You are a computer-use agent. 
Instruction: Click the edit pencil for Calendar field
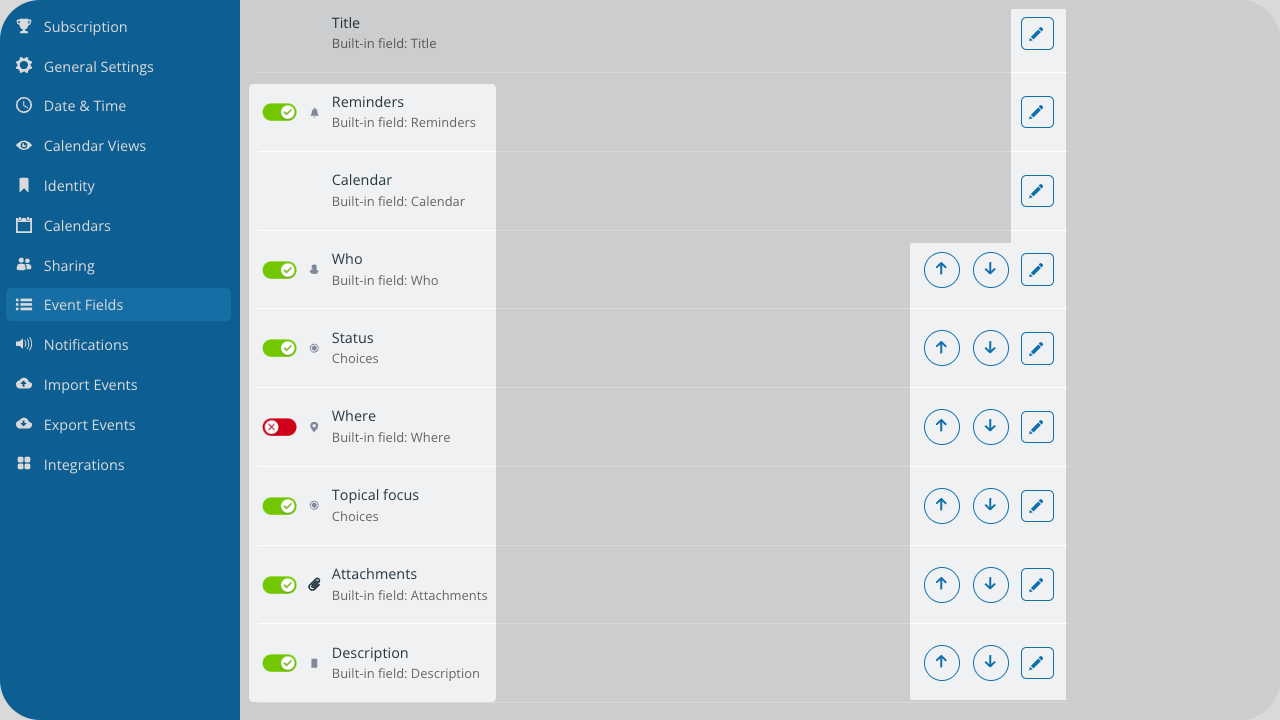point(1037,190)
